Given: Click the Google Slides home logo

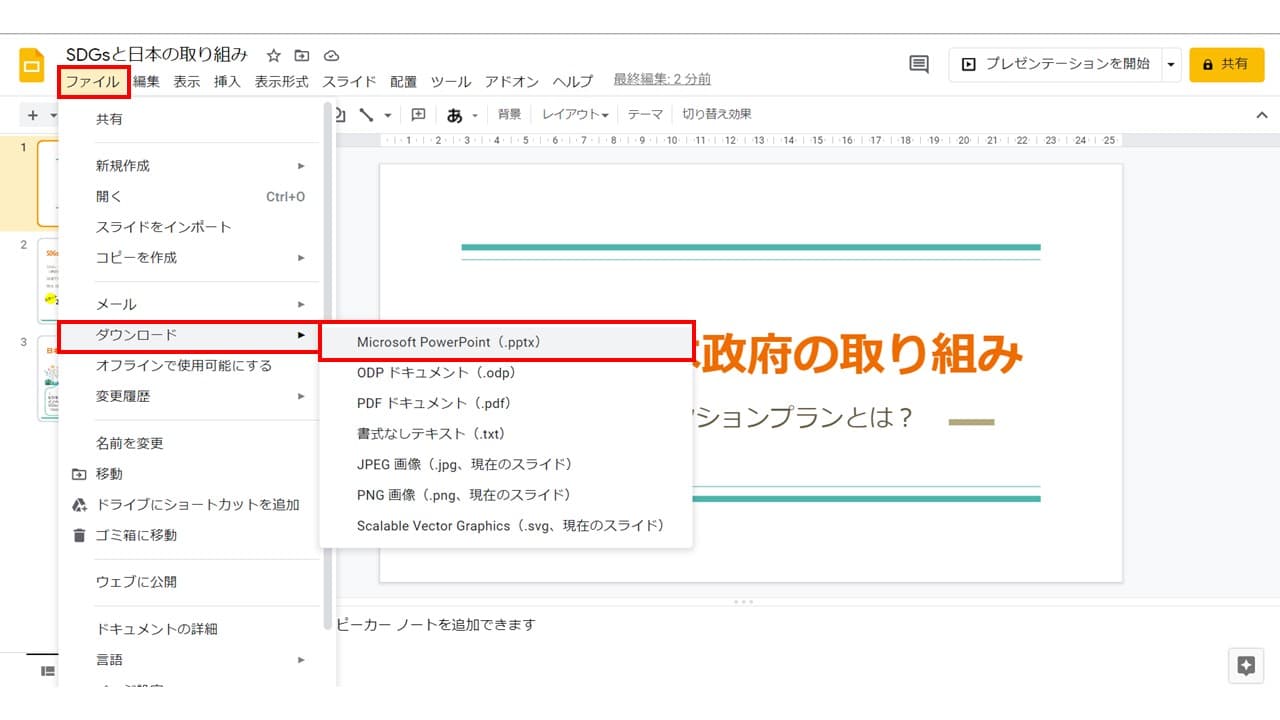Looking at the screenshot, I should (x=32, y=66).
